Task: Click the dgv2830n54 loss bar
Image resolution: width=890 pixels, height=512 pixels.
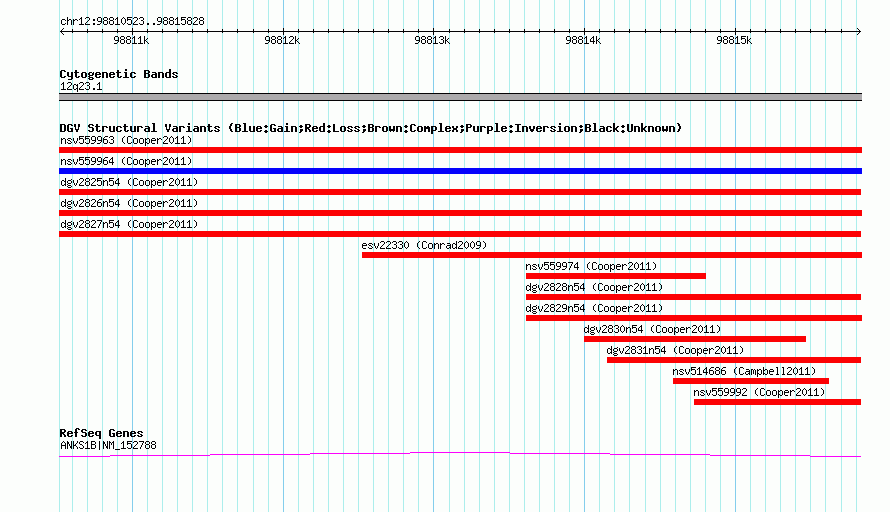Action: coord(695,339)
